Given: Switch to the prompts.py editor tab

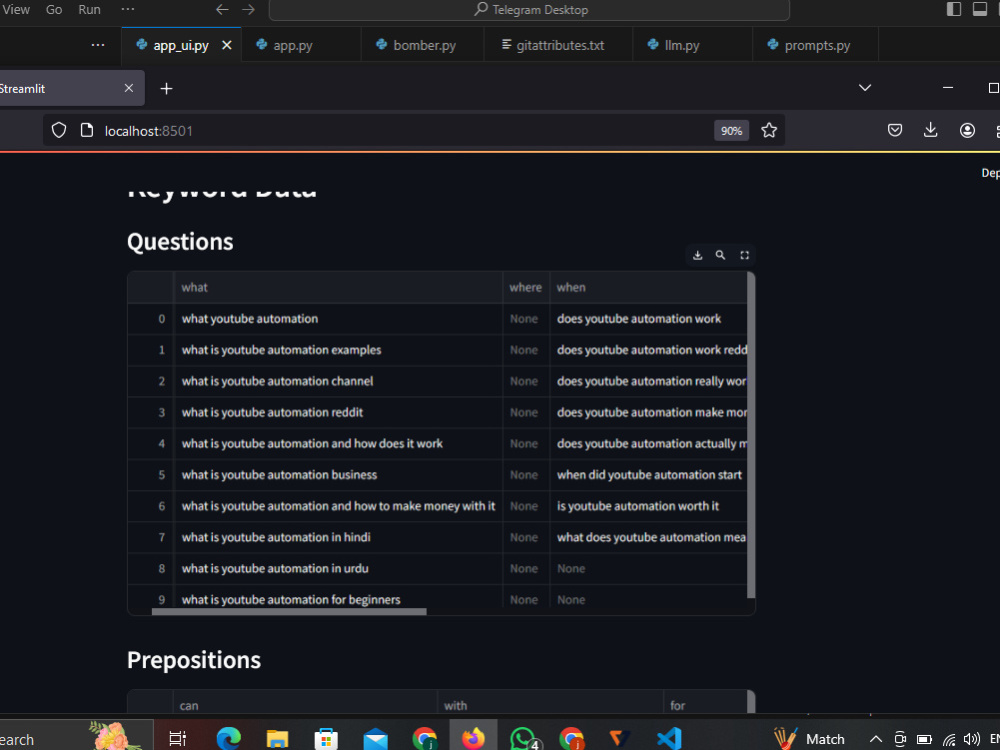Looking at the screenshot, I should pyautogui.click(x=816, y=45).
